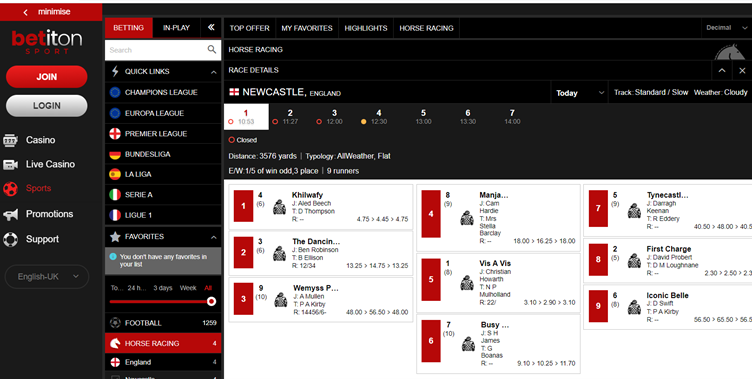The width and height of the screenshot is (752, 379).
Task: Click the favorites info circle icon
Action: coord(113,257)
